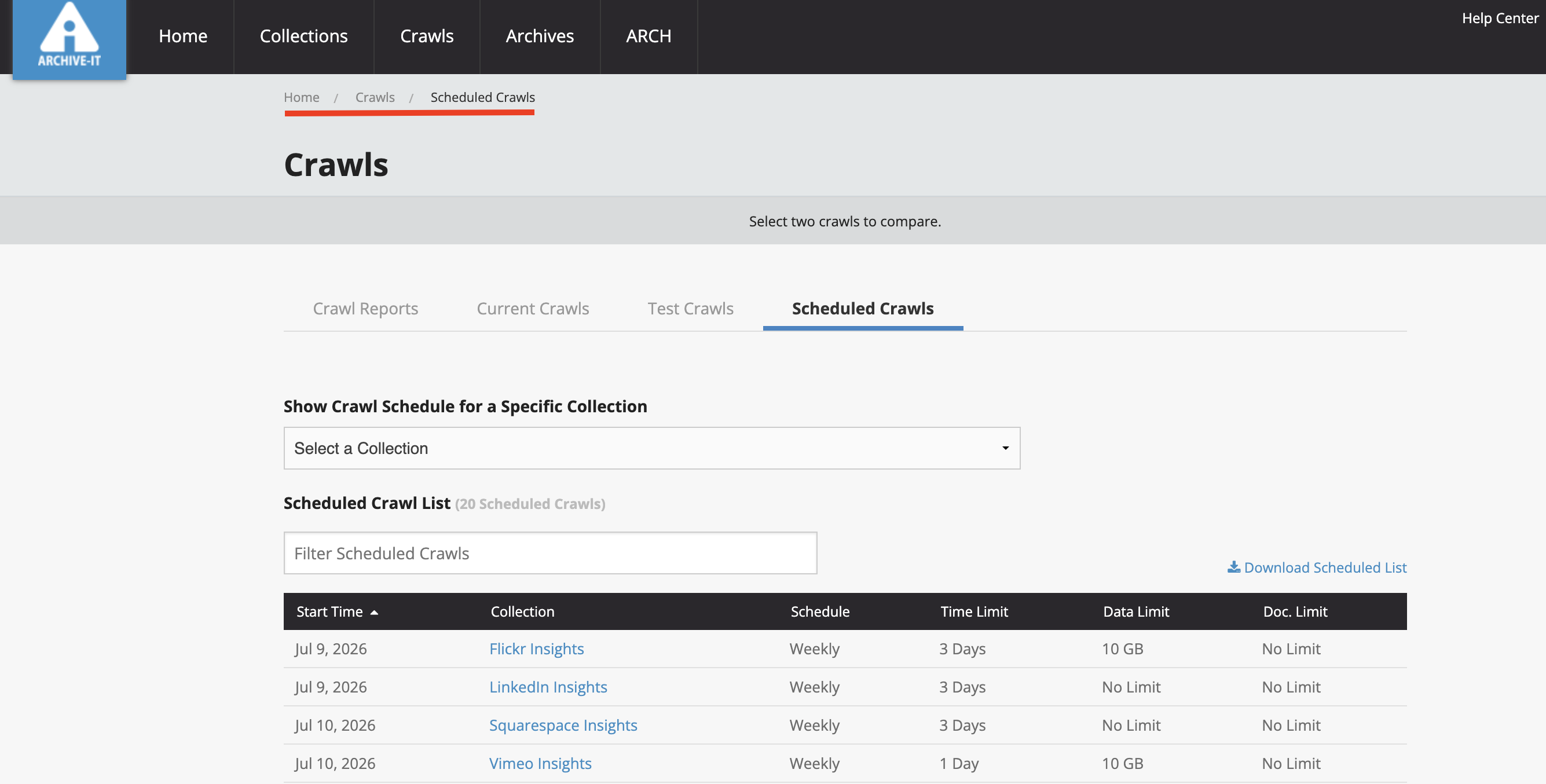Go to Archives in the navigation bar
This screenshot has height=784, width=1546.
pos(540,36)
